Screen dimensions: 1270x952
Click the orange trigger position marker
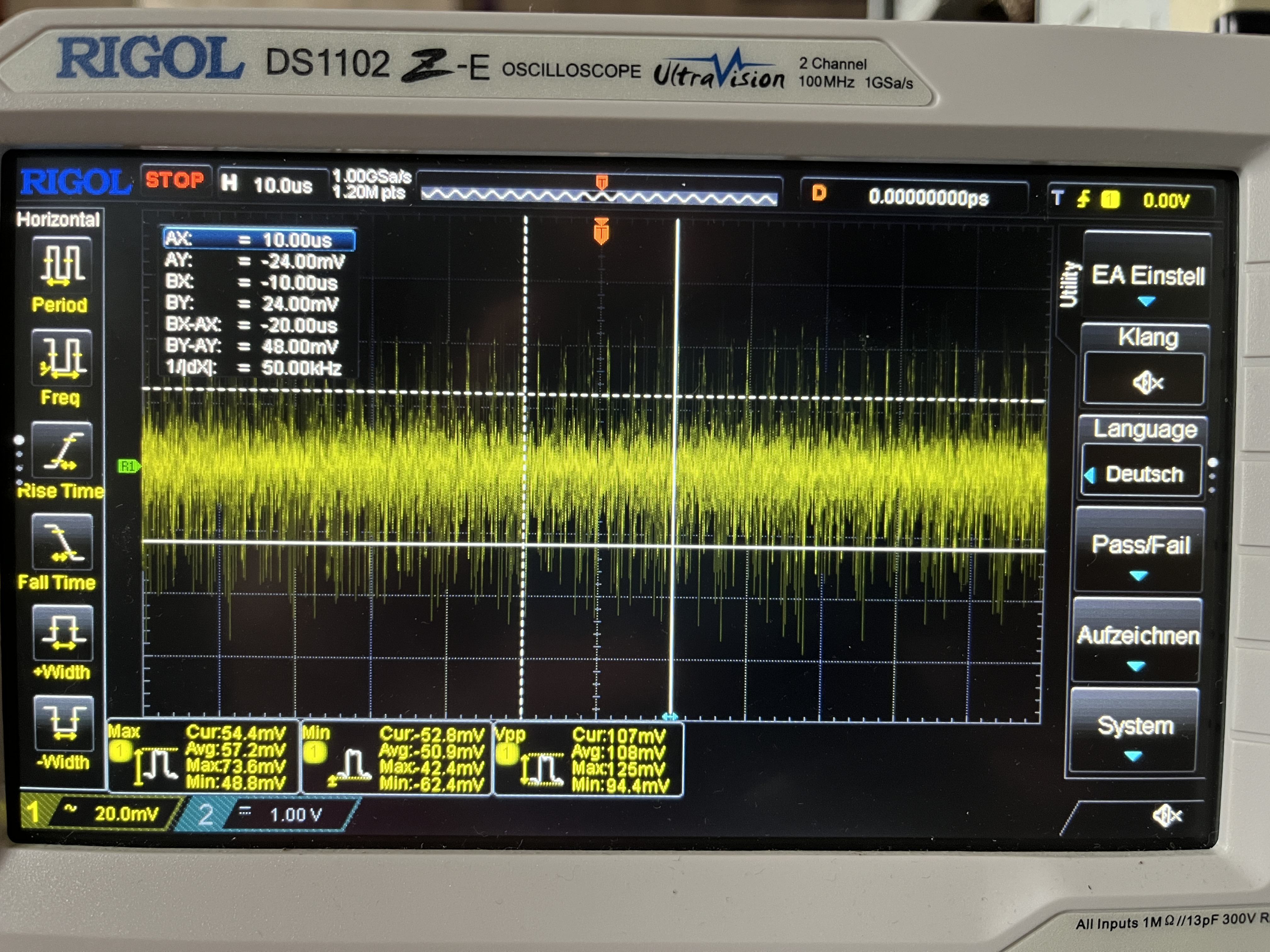coord(601,231)
